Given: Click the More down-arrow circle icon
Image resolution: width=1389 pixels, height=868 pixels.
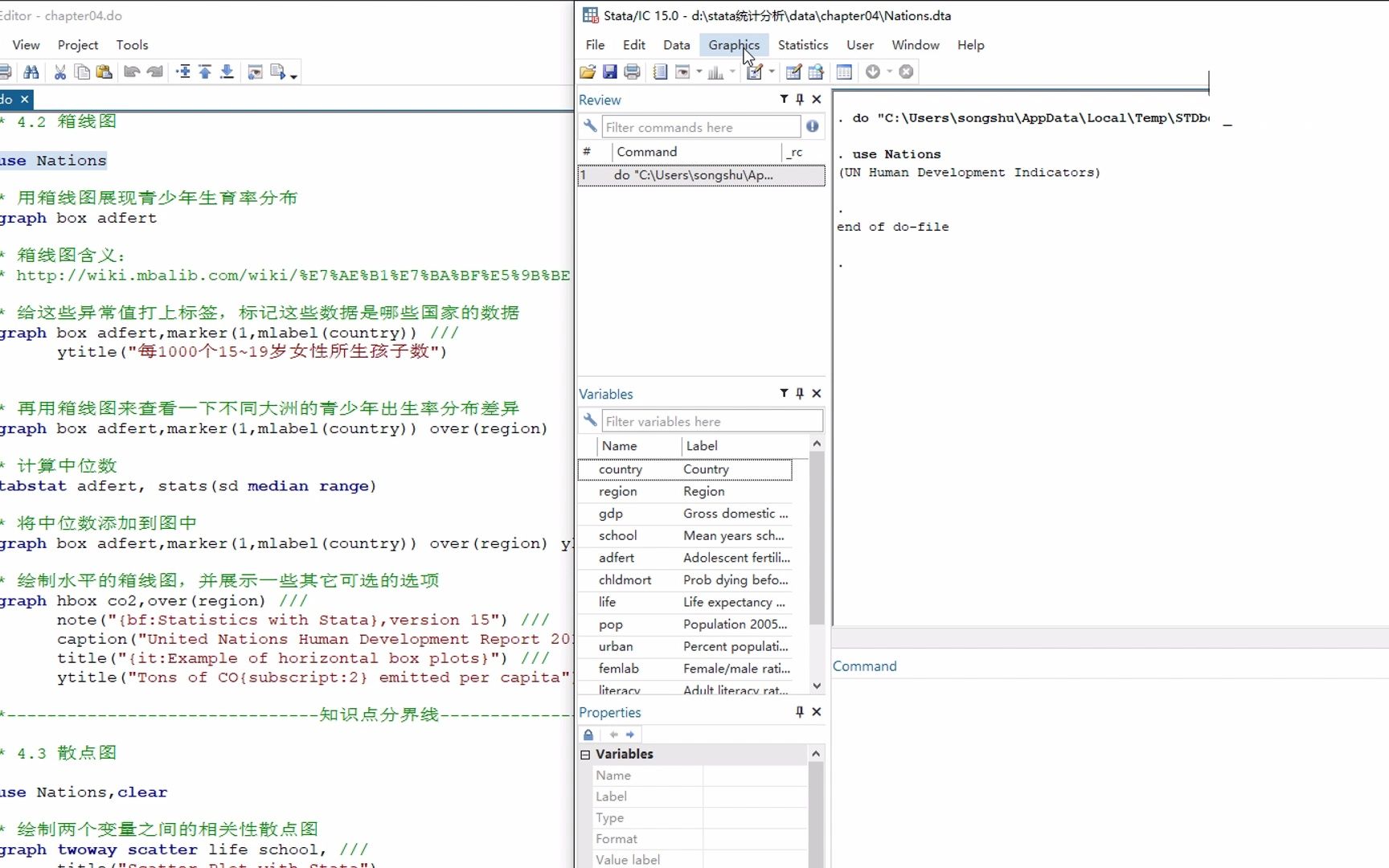Looking at the screenshot, I should click(x=873, y=72).
